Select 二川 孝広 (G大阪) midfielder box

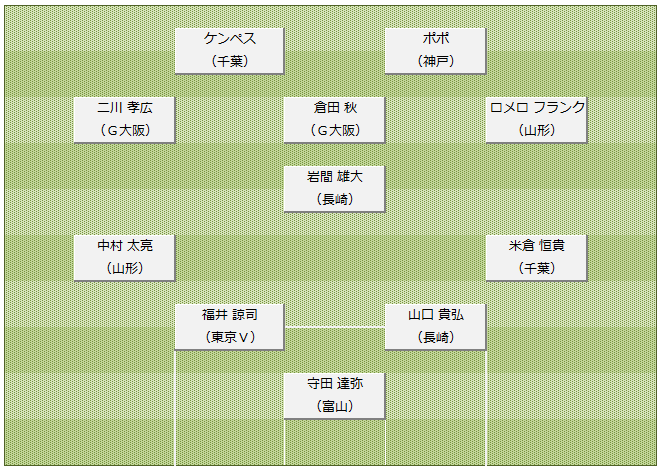124,120
